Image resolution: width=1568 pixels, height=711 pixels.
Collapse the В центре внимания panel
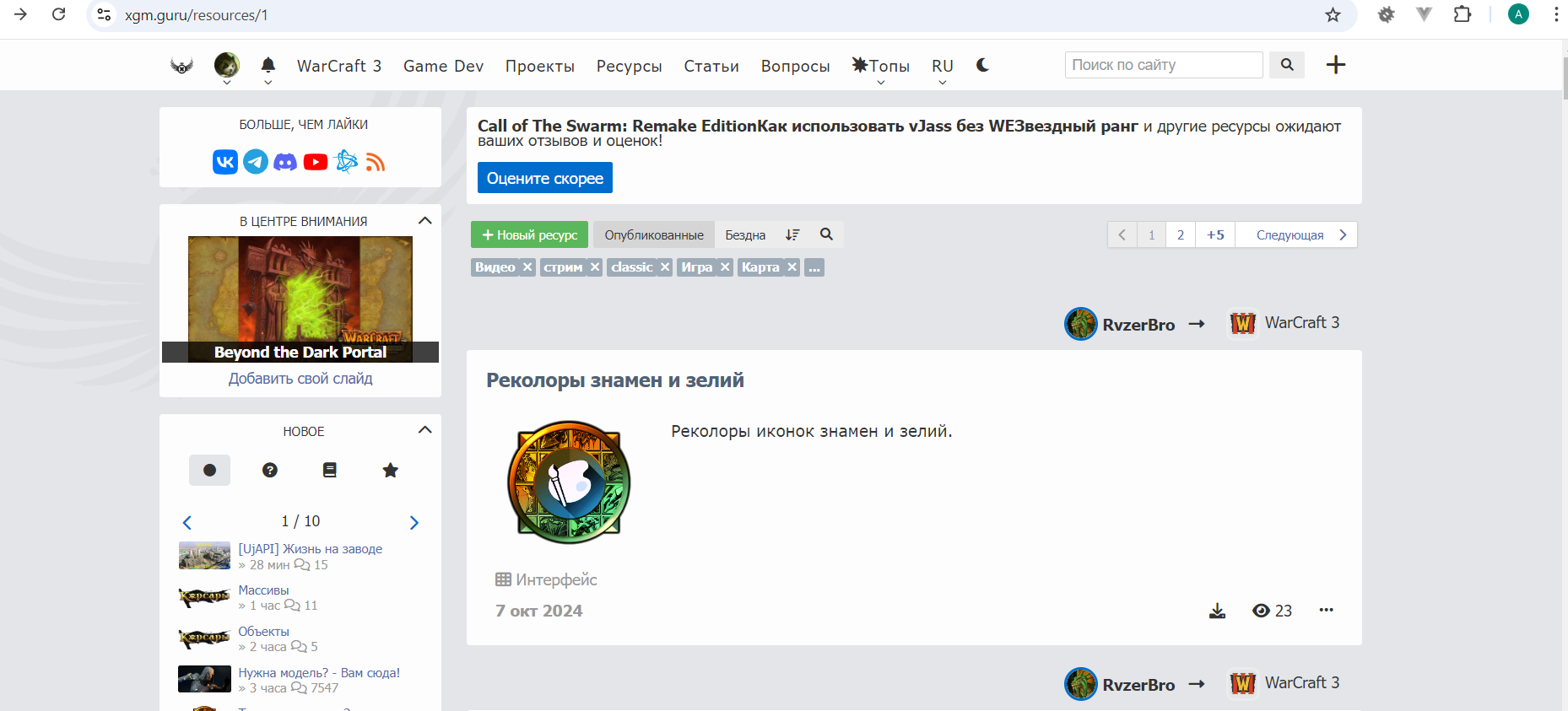coord(424,221)
